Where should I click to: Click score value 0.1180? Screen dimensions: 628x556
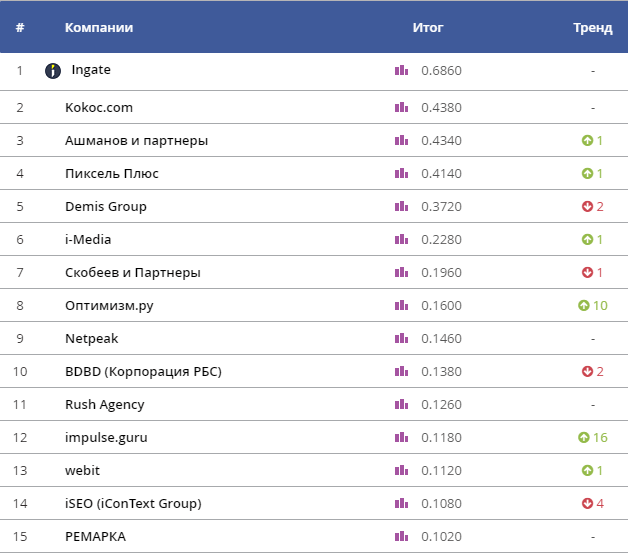[441, 437]
